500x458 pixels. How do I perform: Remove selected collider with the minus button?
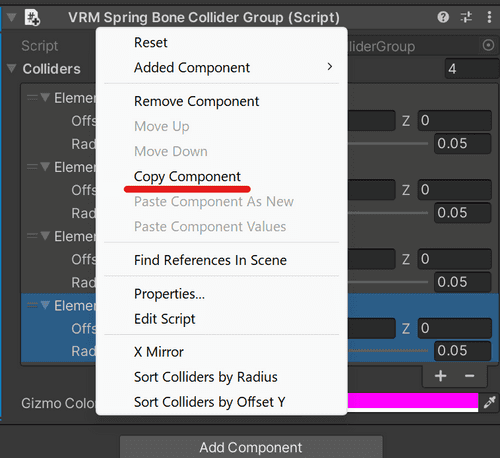point(469,376)
